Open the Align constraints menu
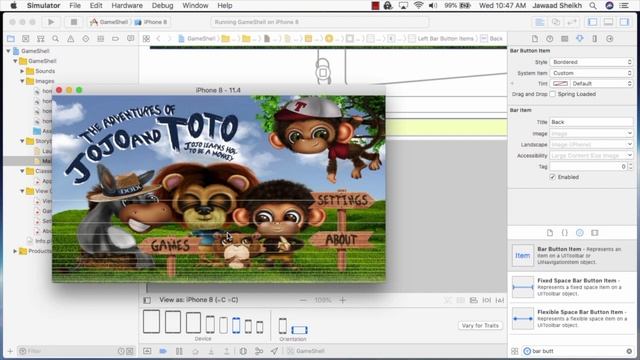 [x=473, y=300]
